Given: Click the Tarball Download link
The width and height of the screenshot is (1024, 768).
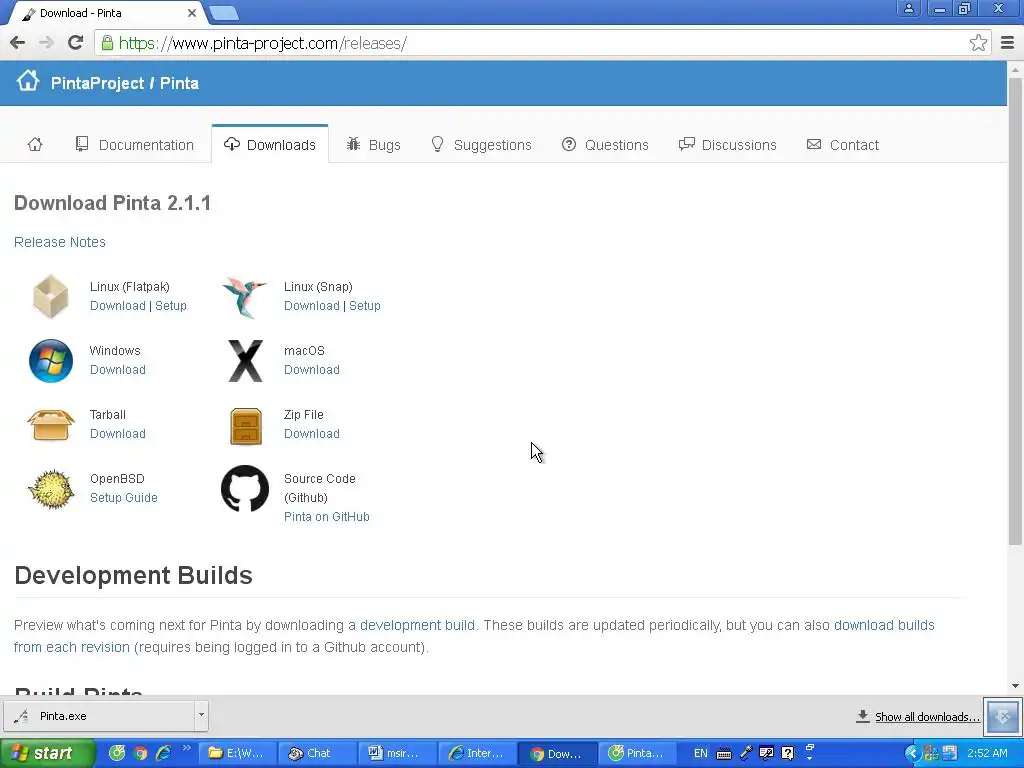Looking at the screenshot, I should tap(118, 434).
